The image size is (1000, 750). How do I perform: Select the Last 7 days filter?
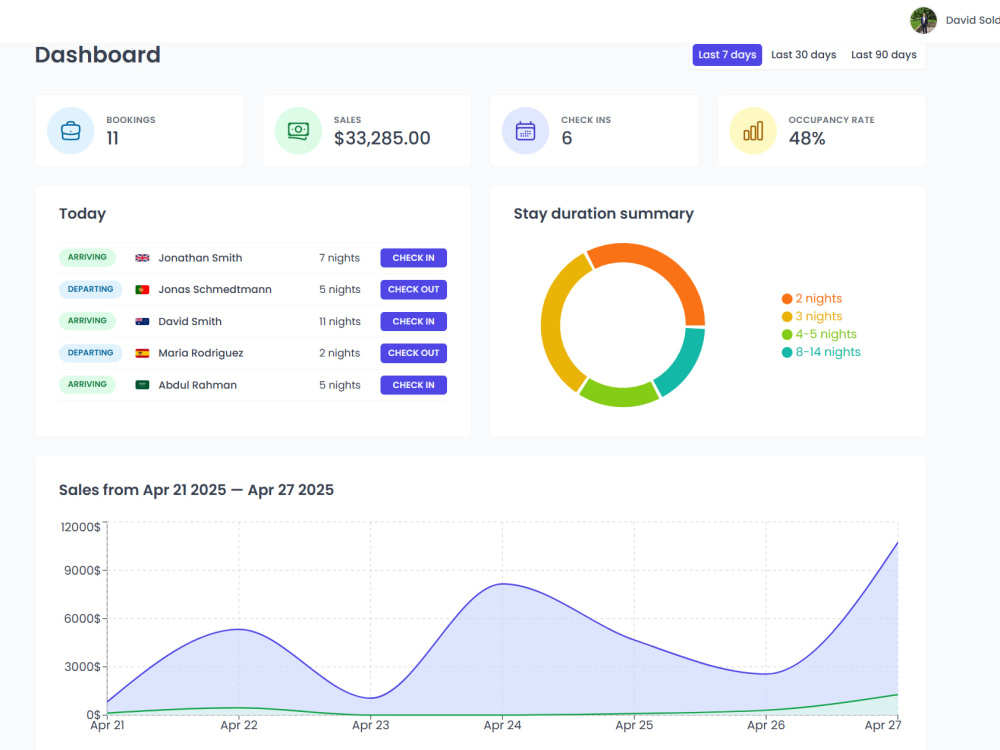tap(727, 55)
